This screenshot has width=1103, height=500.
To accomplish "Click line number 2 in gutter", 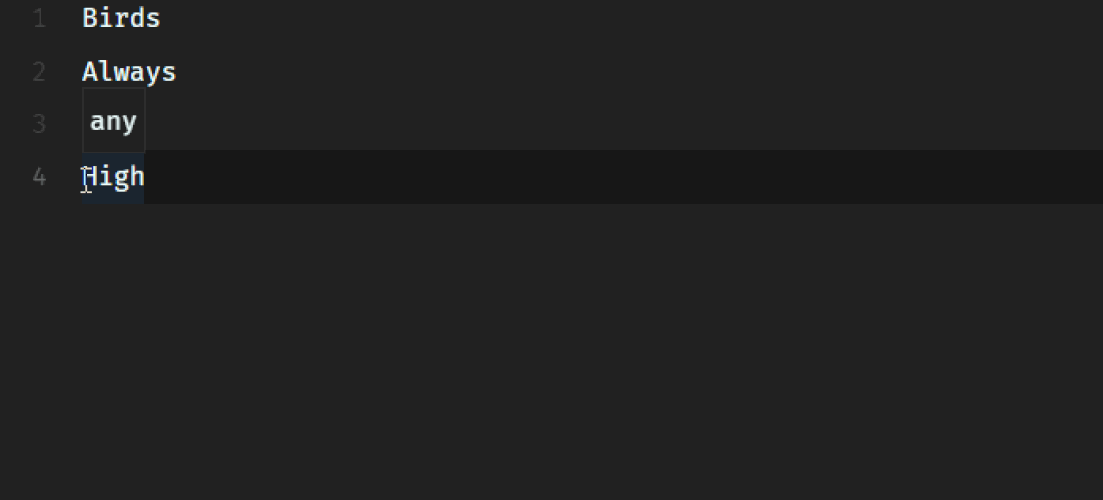I will tap(39, 72).
